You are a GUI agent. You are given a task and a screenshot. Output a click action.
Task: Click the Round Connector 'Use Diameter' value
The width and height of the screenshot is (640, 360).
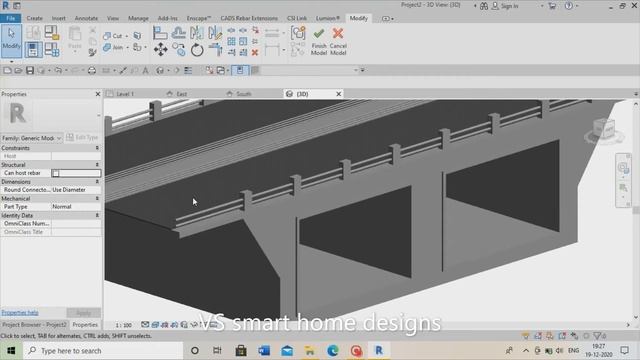(x=76, y=190)
